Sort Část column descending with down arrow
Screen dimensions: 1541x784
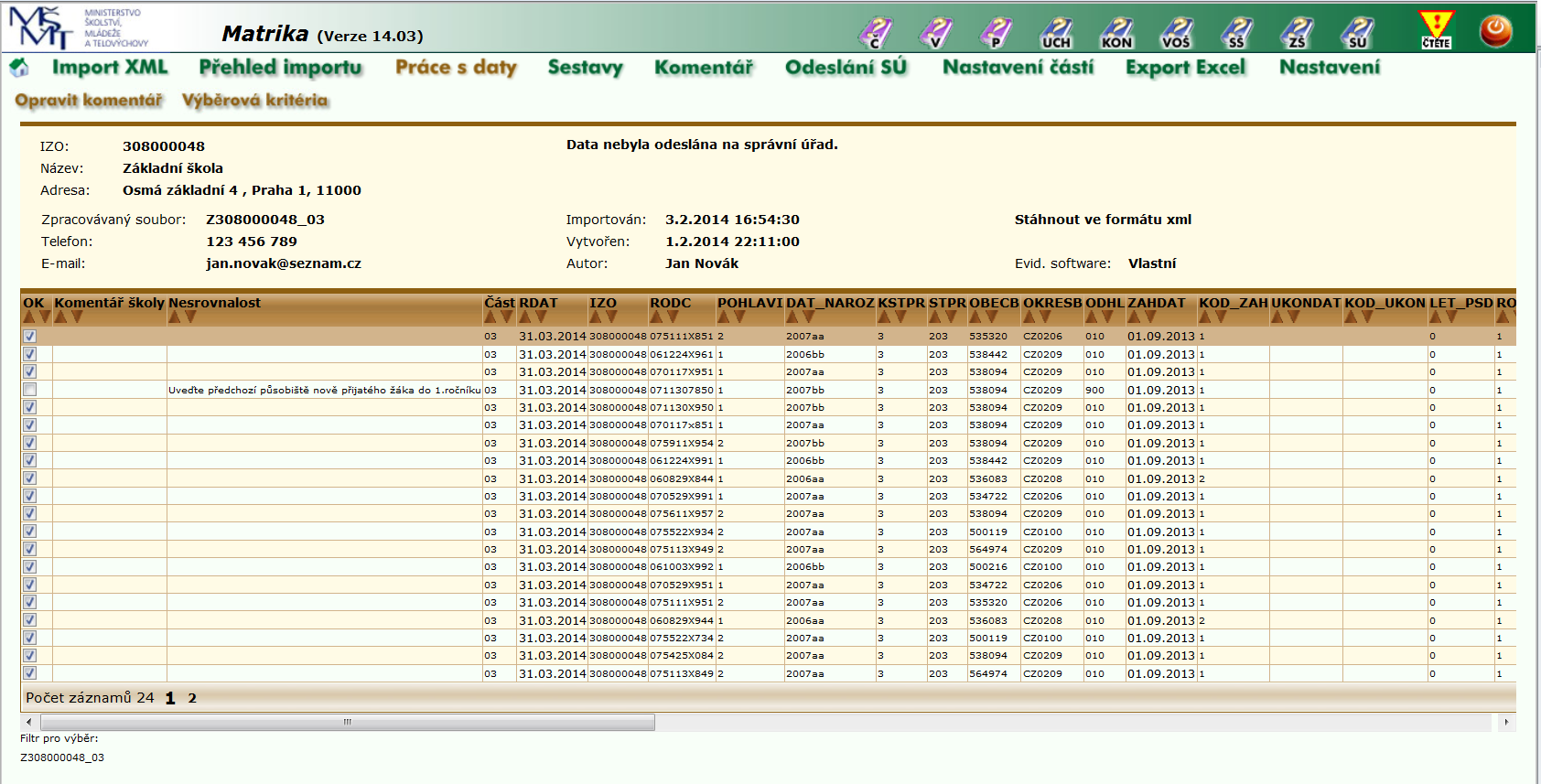506,317
